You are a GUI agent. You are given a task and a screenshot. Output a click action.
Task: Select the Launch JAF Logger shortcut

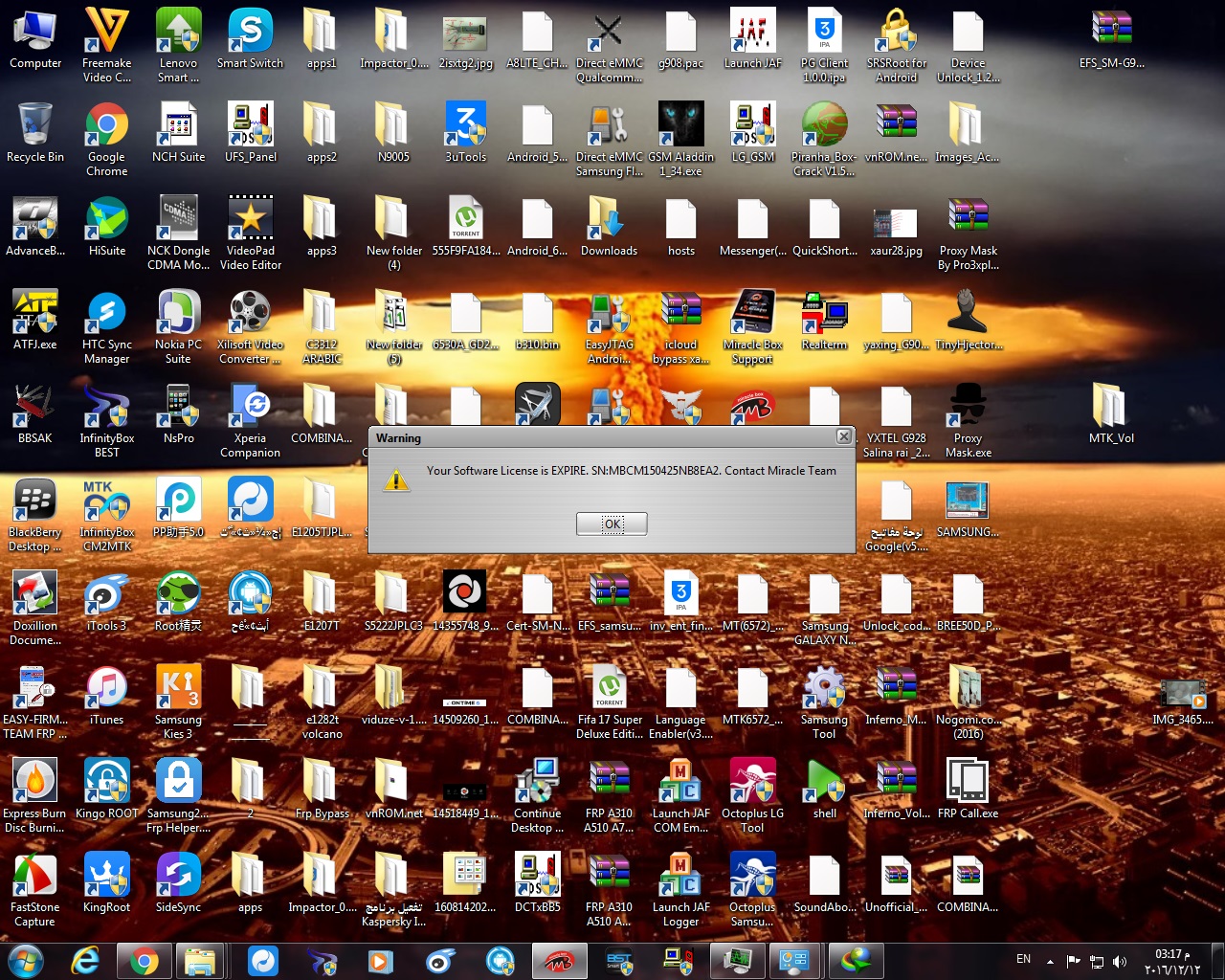pos(681,890)
